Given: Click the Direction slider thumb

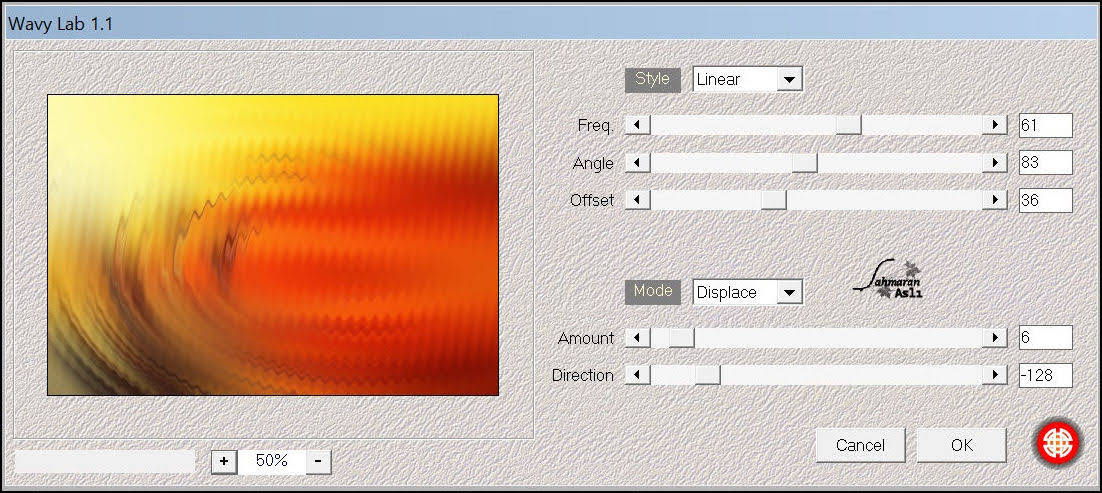Looking at the screenshot, I should [x=707, y=375].
